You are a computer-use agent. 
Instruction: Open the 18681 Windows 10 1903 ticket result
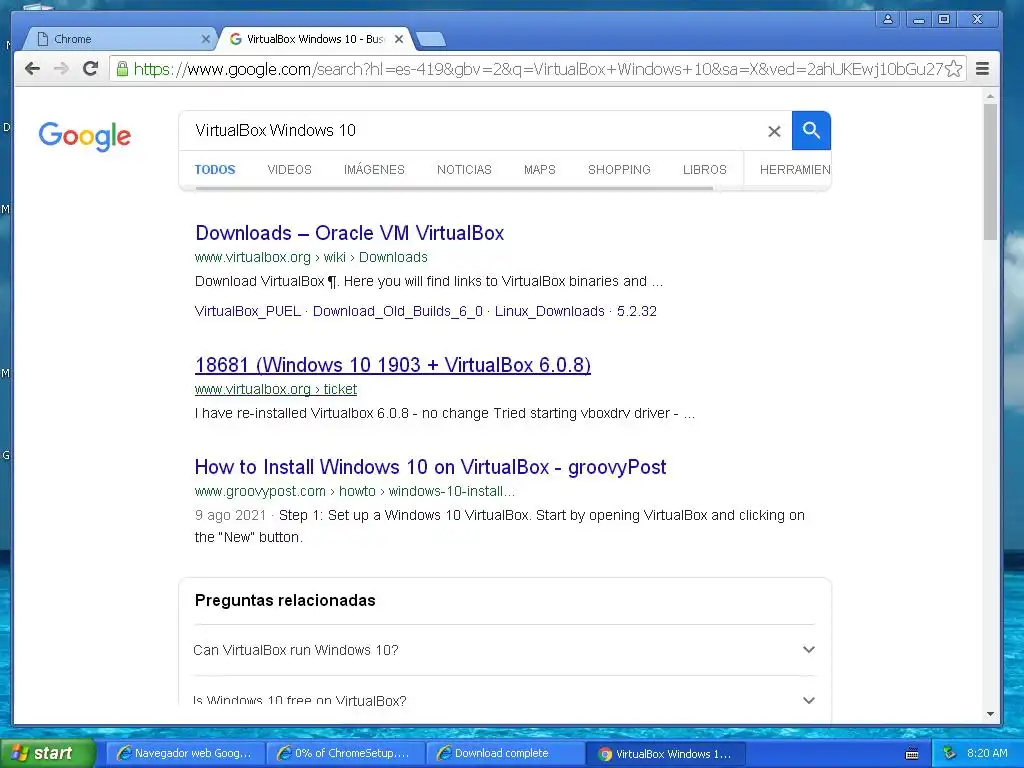coord(392,365)
